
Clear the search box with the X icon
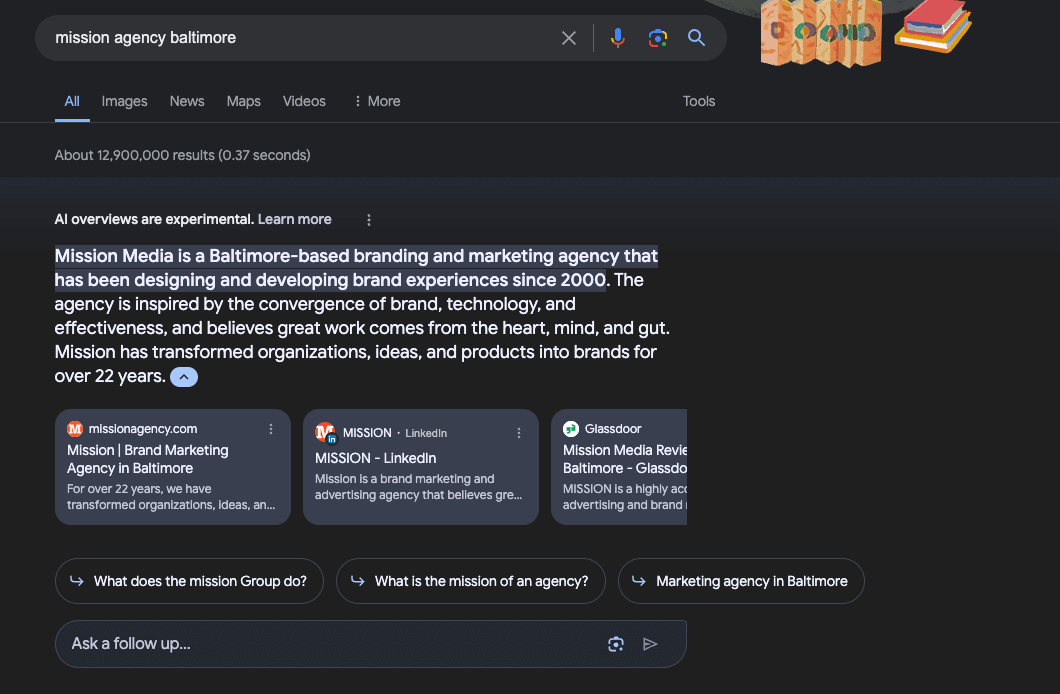click(x=569, y=38)
